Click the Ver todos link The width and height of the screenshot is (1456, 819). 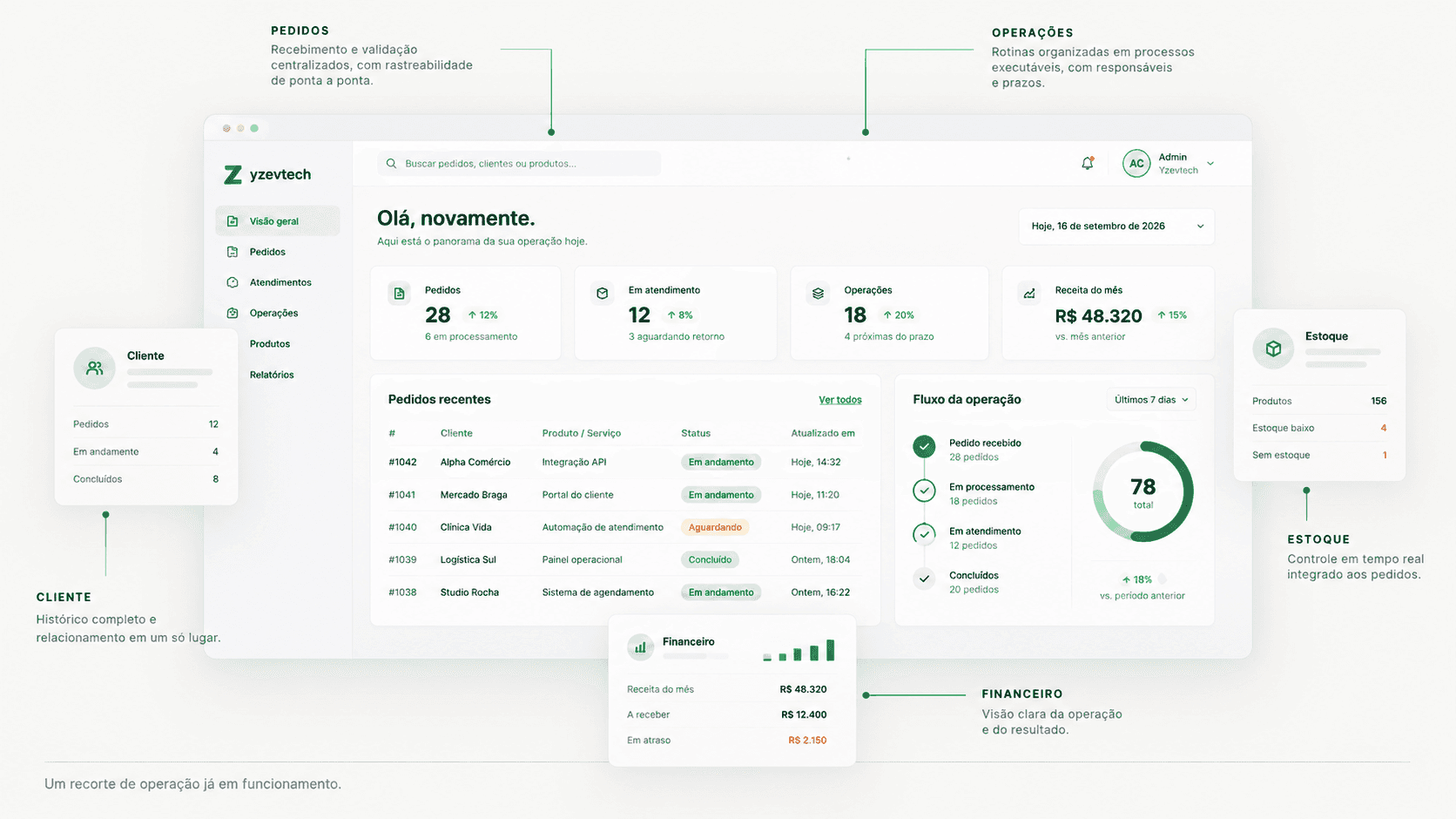pyautogui.click(x=840, y=400)
